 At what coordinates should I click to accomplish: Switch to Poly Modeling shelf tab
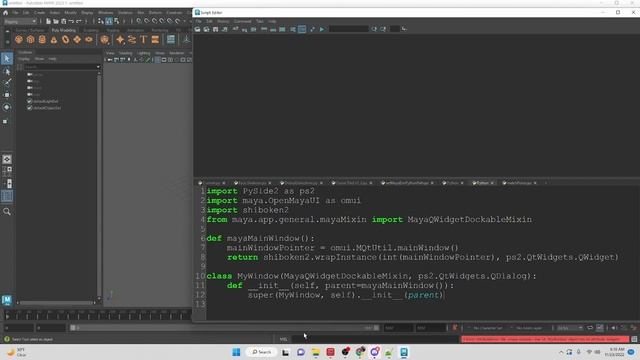(x=64, y=30)
